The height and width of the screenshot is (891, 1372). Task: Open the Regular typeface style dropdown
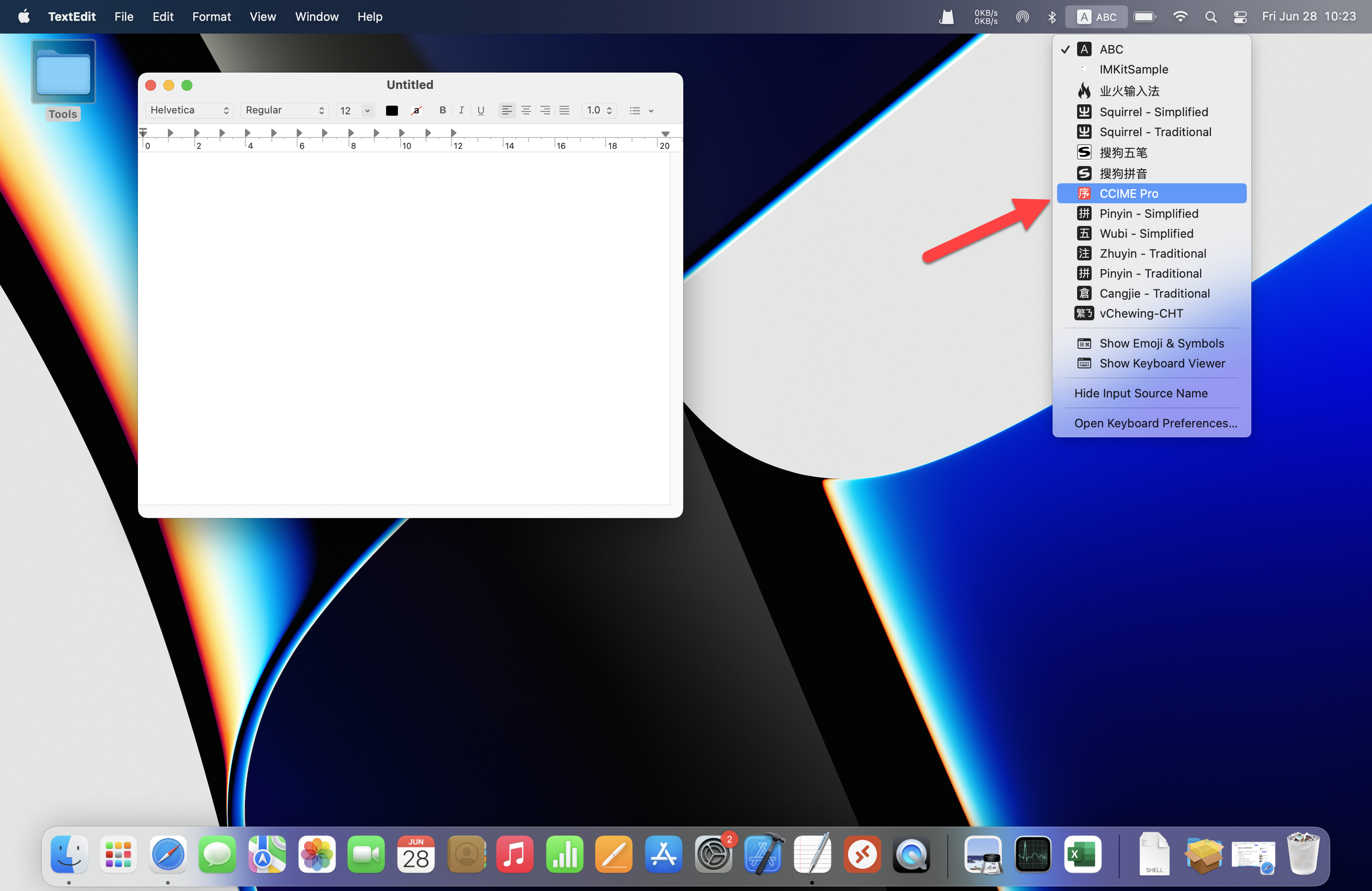pos(284,110)
